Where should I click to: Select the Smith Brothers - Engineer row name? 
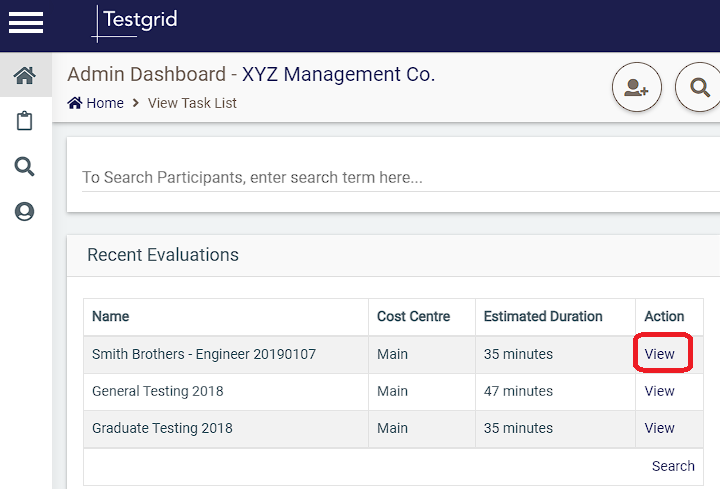coord(204,354)
